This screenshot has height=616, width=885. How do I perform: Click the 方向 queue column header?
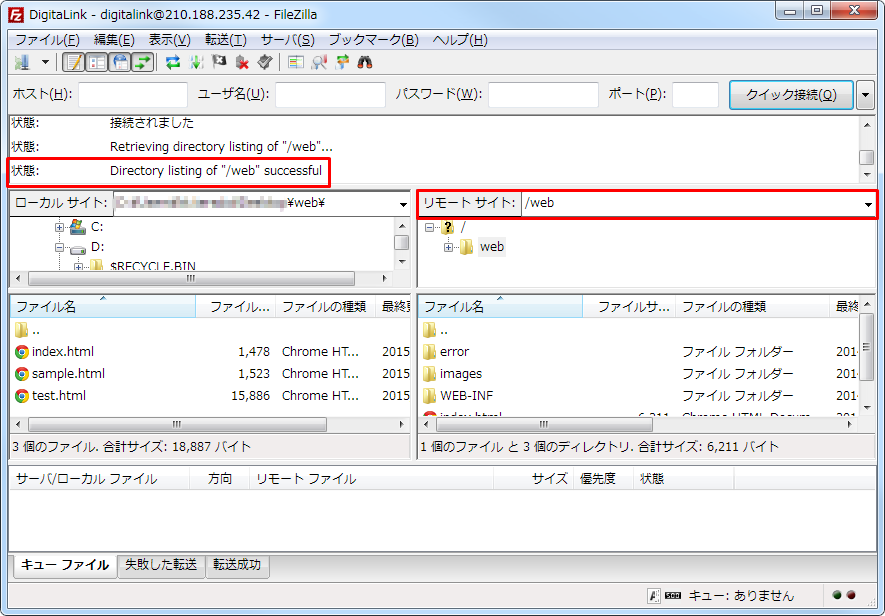point(220,479)
